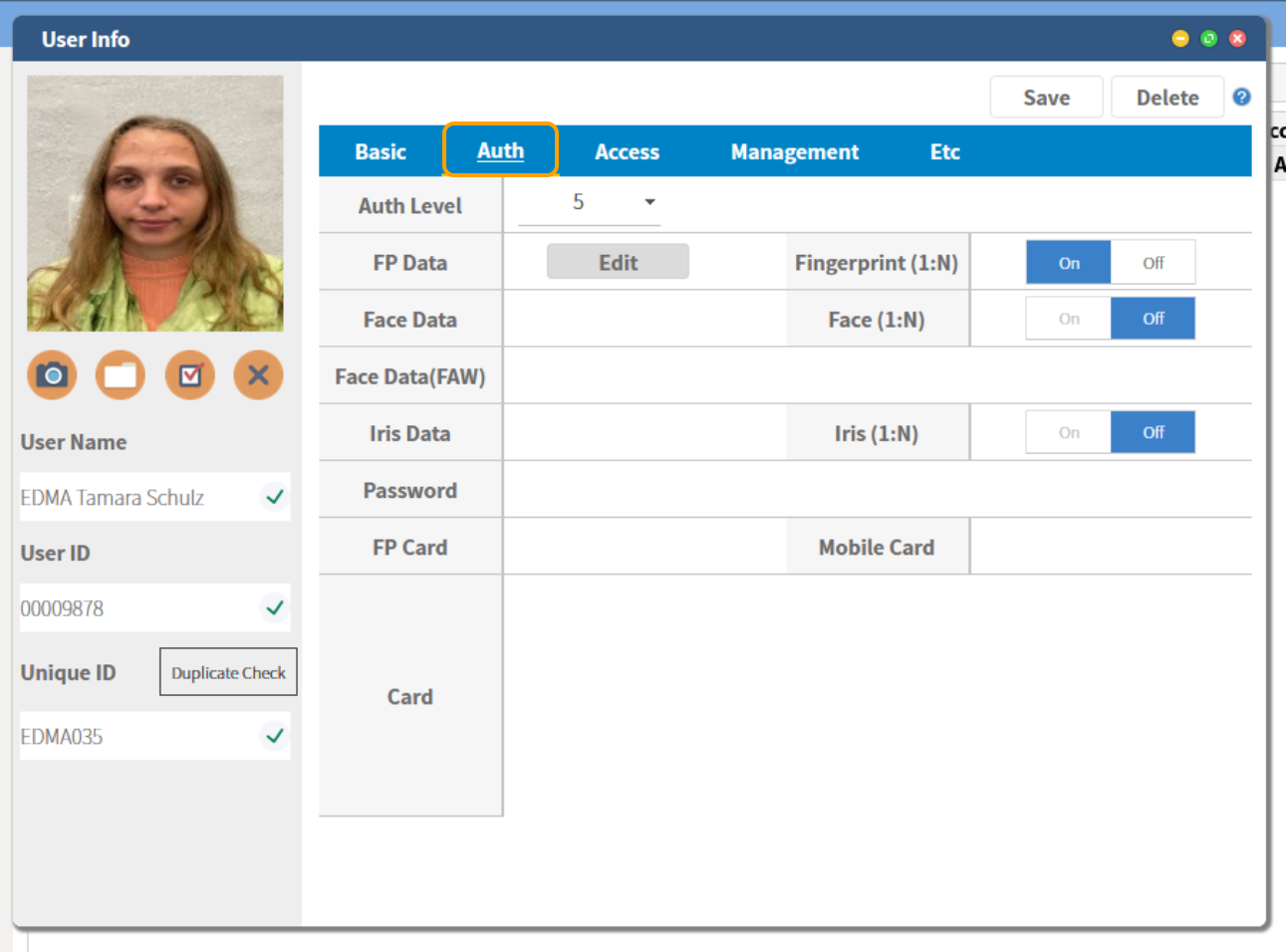1286x952 pixels.
Task: Turn Iris (1:N) Off
Action: [x=1154, y=432]
